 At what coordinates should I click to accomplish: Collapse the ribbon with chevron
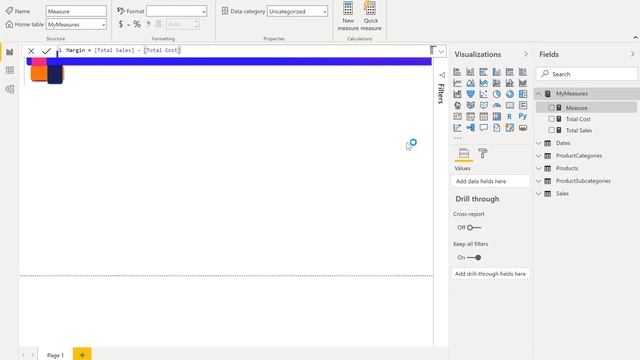coord(635,38)
